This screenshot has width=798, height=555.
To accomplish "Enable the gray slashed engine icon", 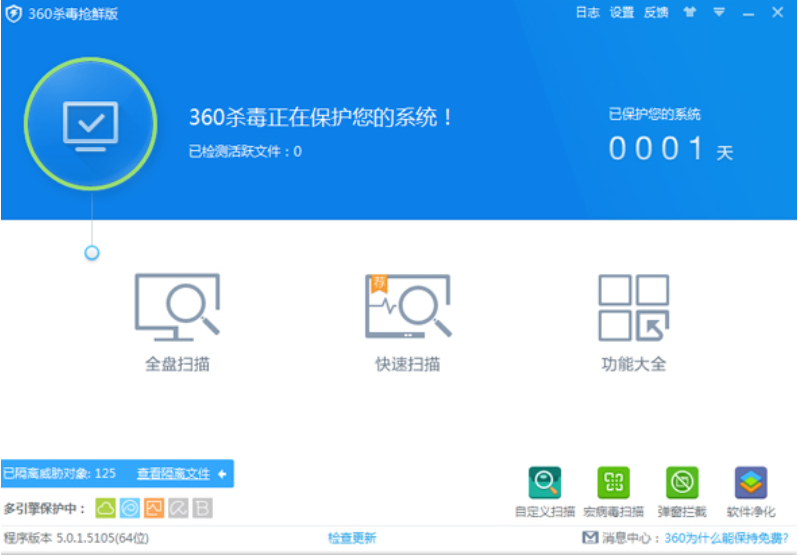I will coord(178,508).
